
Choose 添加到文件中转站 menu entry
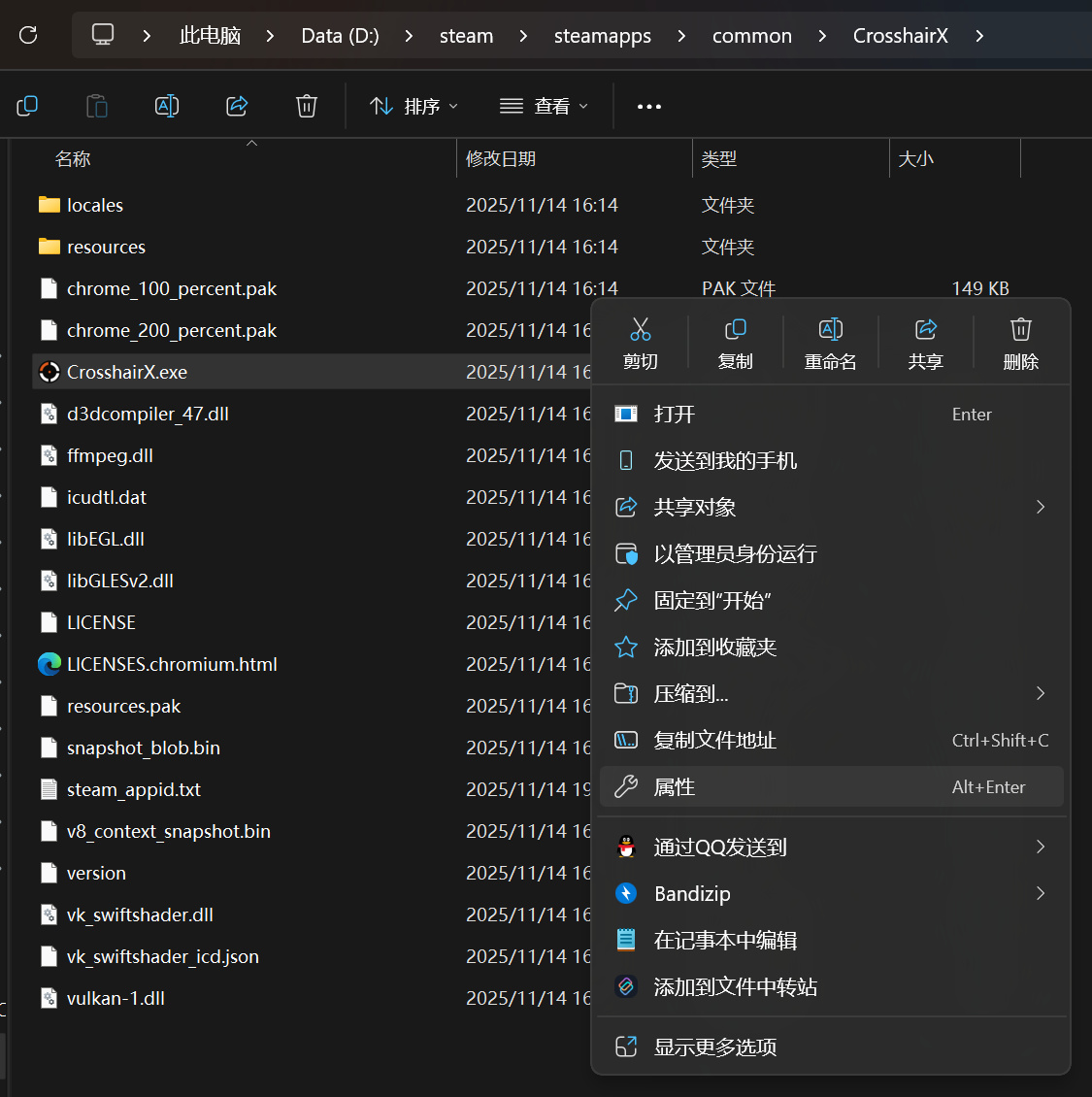(x=831, y=987)
